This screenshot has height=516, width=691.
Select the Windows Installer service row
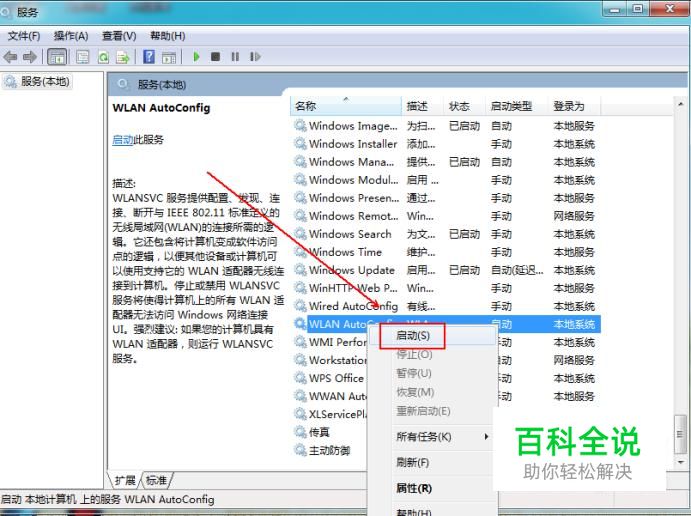pyautogui.click(x=446, y=144)
